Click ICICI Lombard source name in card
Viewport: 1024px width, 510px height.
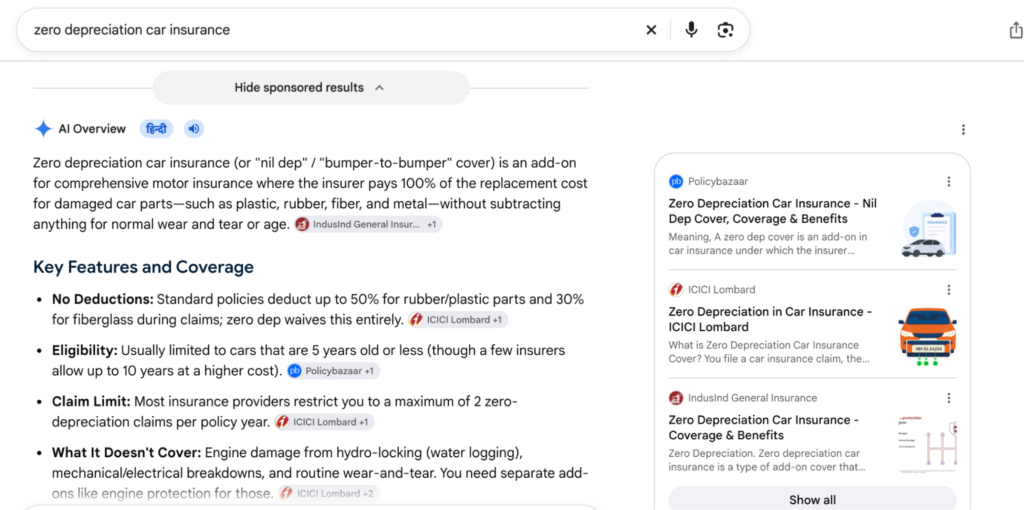click(722, 289)
